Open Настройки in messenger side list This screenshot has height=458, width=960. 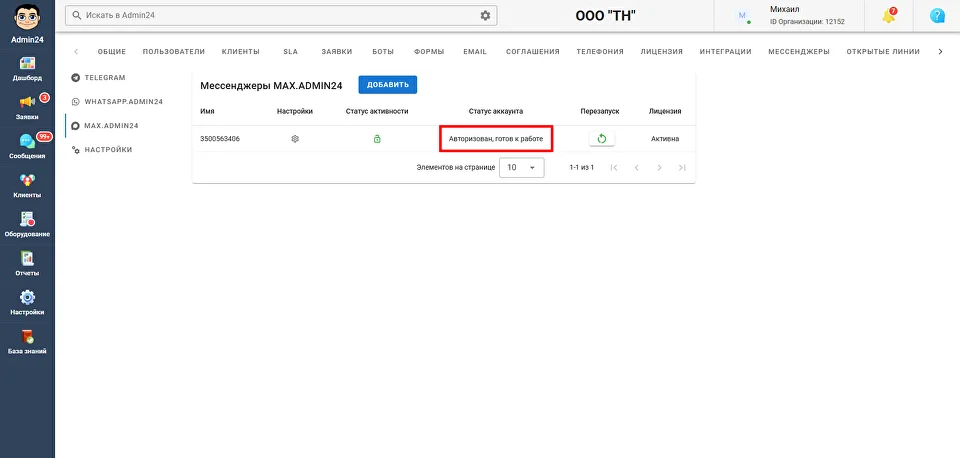pos(102,149)
